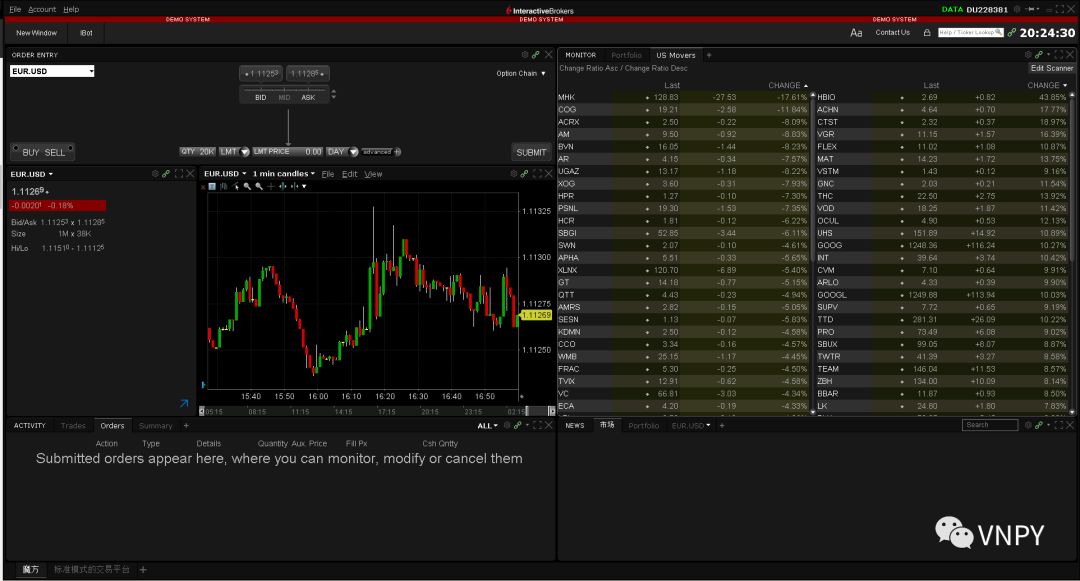
Task: Open the chart Edit menu
Action: pyautogui.click(x=350, y=174)
